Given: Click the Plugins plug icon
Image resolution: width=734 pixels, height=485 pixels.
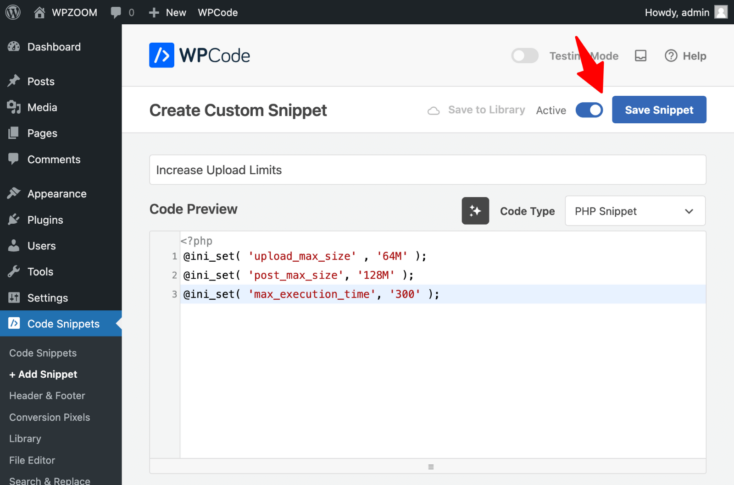Looking at the screenshot, I should [x=14, y=219].
